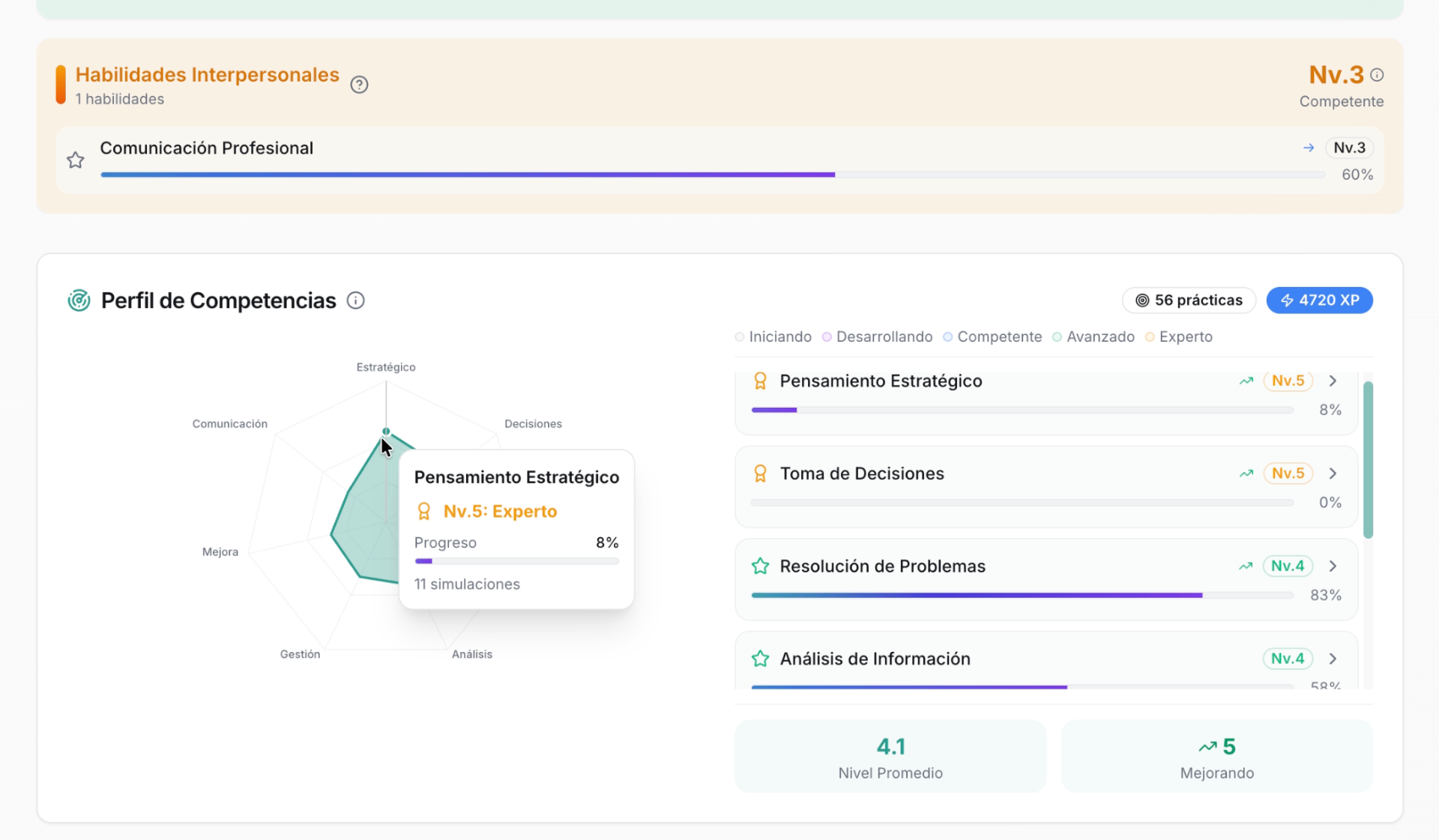
Task: Expand Análisis de Información with its chevron
Action: 1333,659
